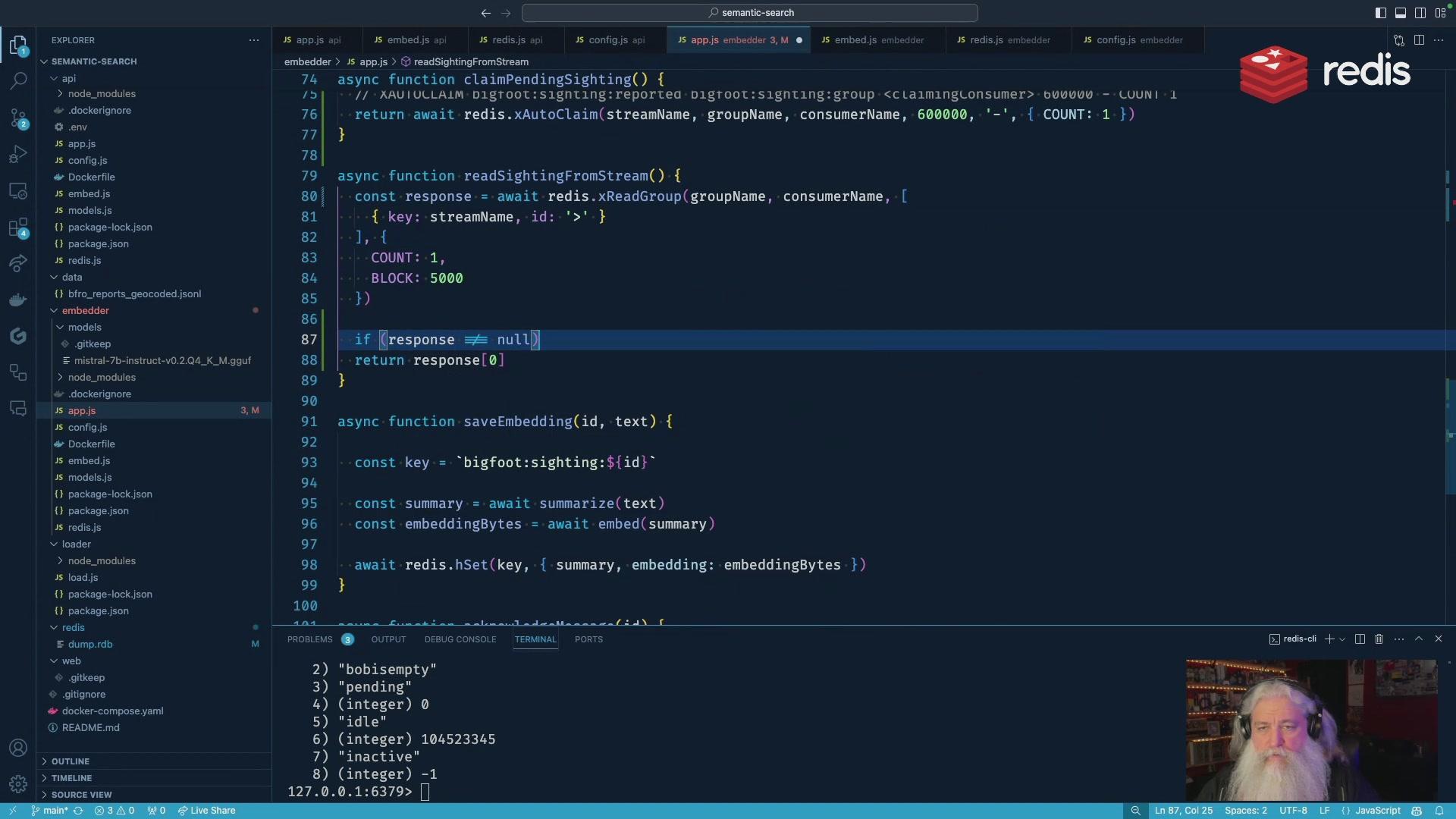Toggle the secondary sidebar layout button

point(1420,13)
